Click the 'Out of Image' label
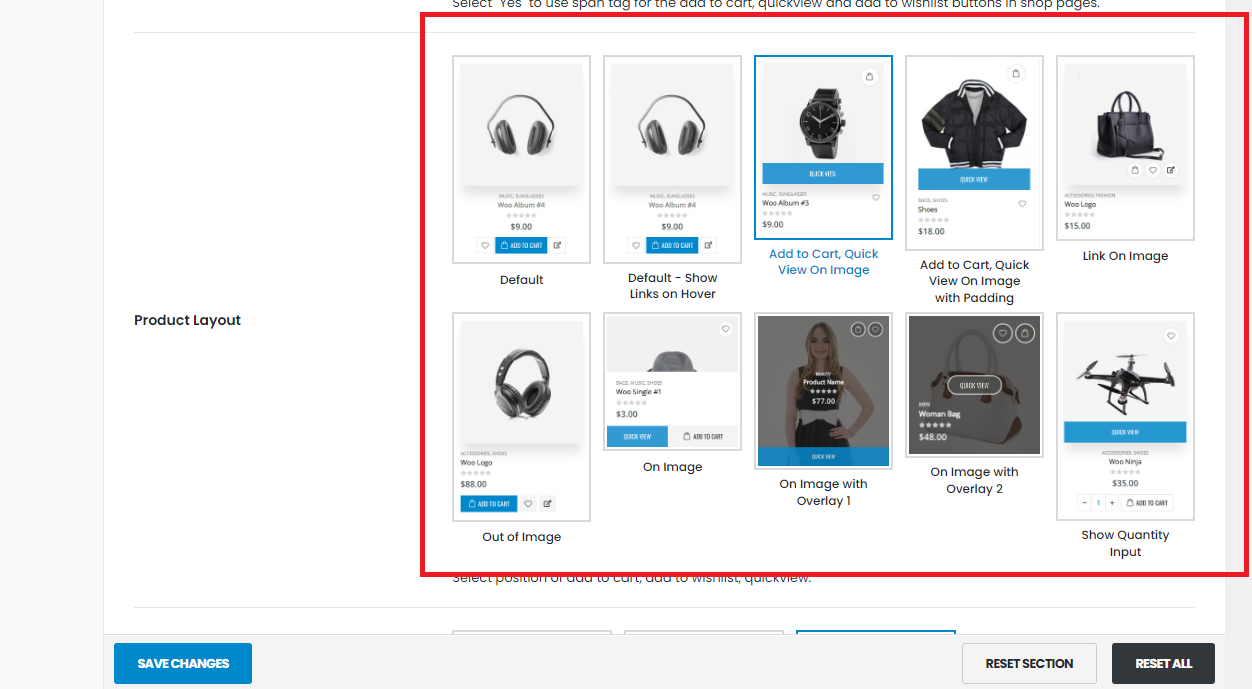The width and height of the screenshot is (1252, 689). click(521, 537)
